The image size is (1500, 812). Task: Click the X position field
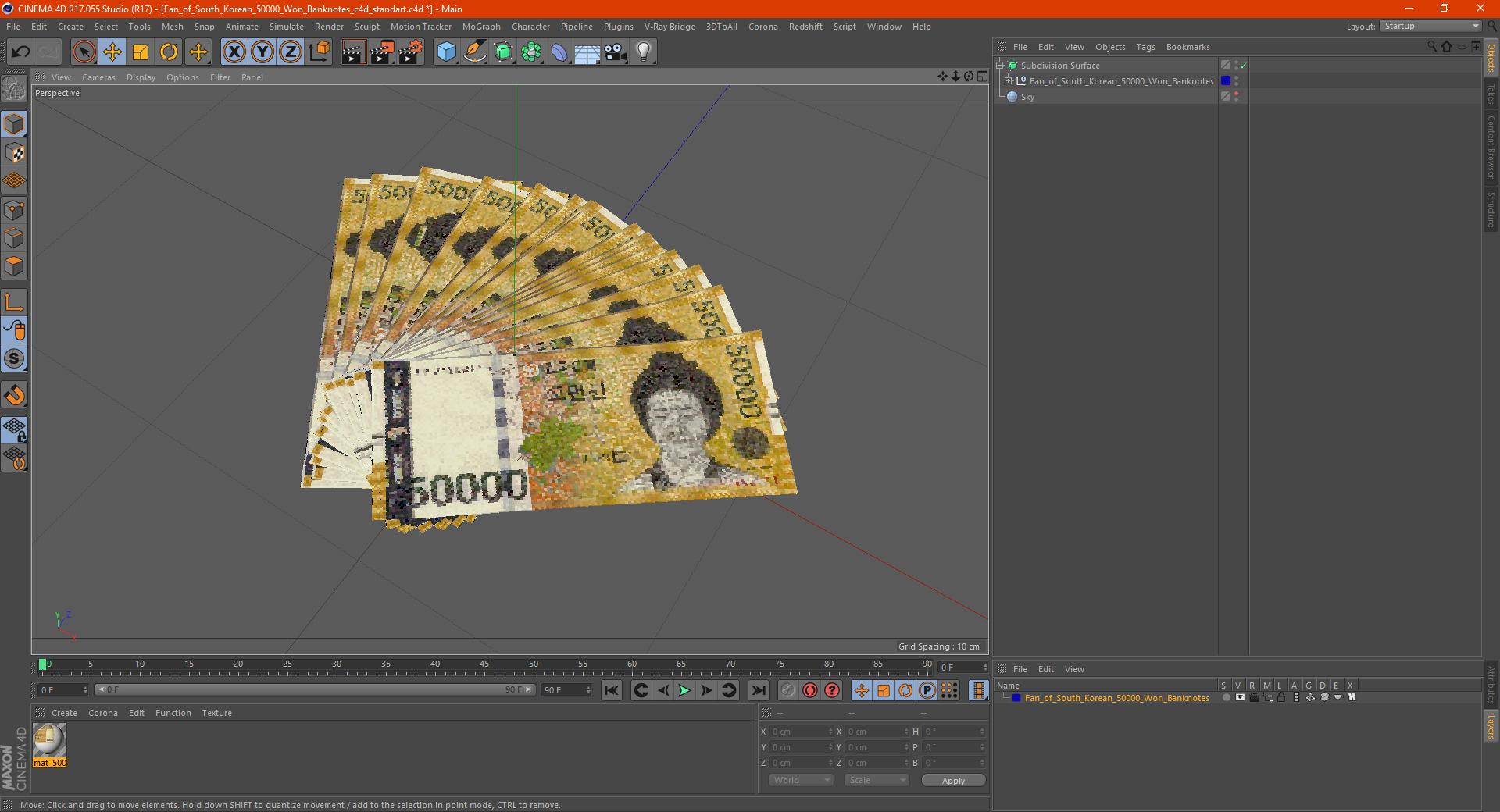coord(802,732)
